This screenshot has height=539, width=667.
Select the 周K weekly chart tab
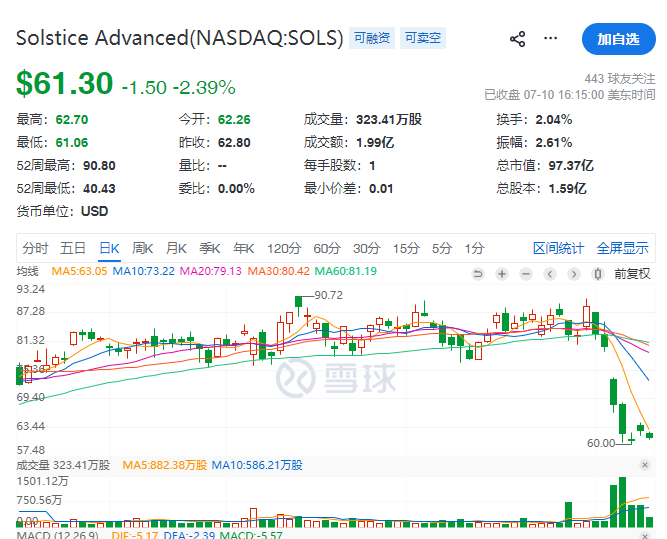[143, 248]
